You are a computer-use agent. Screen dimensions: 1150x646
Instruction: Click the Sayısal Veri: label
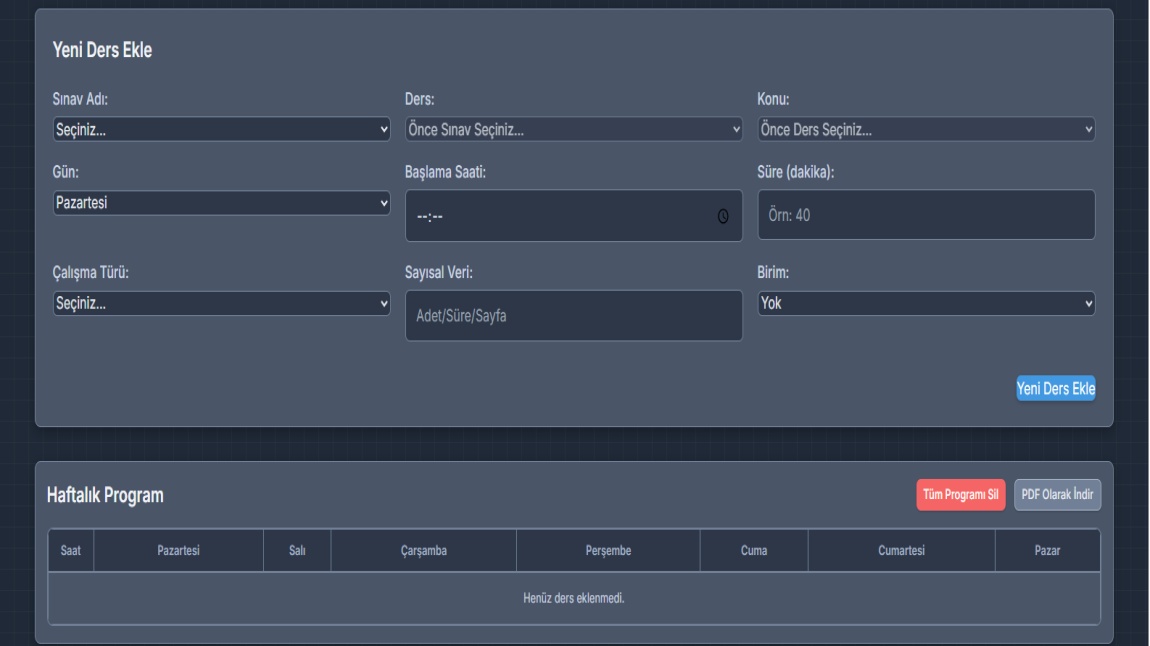tap(439, 273)
